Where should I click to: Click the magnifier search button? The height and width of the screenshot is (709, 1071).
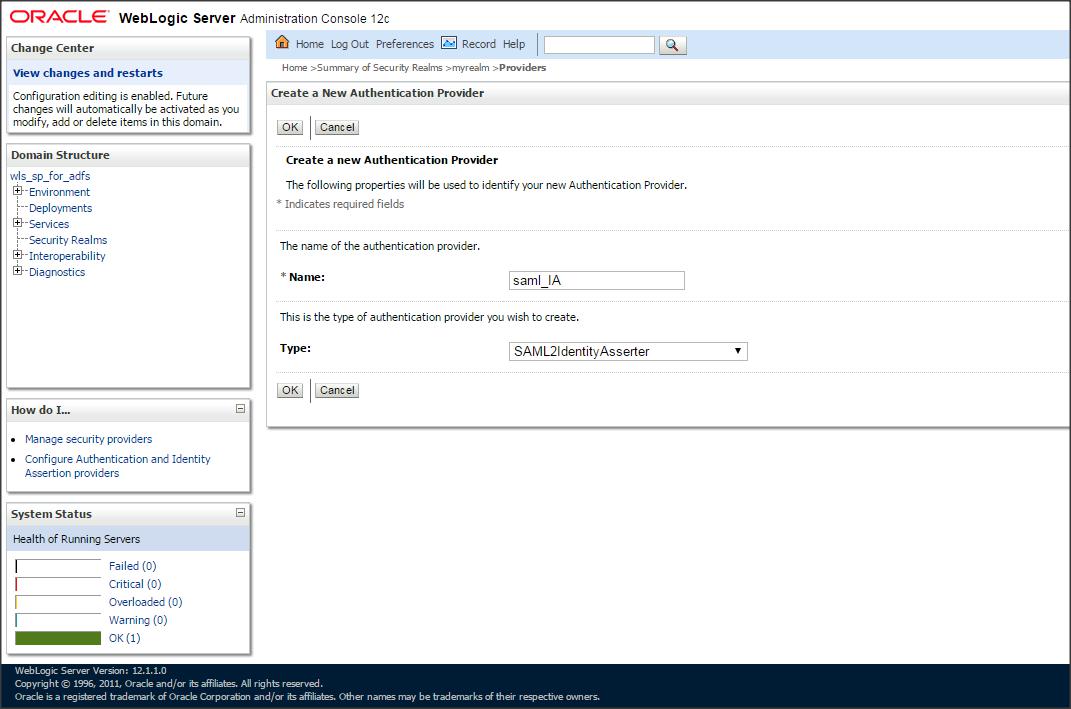click(x=672, y=45)
